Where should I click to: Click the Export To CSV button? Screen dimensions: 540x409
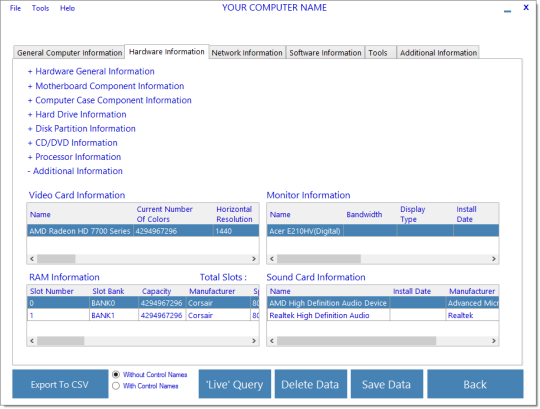coord(60,384)
